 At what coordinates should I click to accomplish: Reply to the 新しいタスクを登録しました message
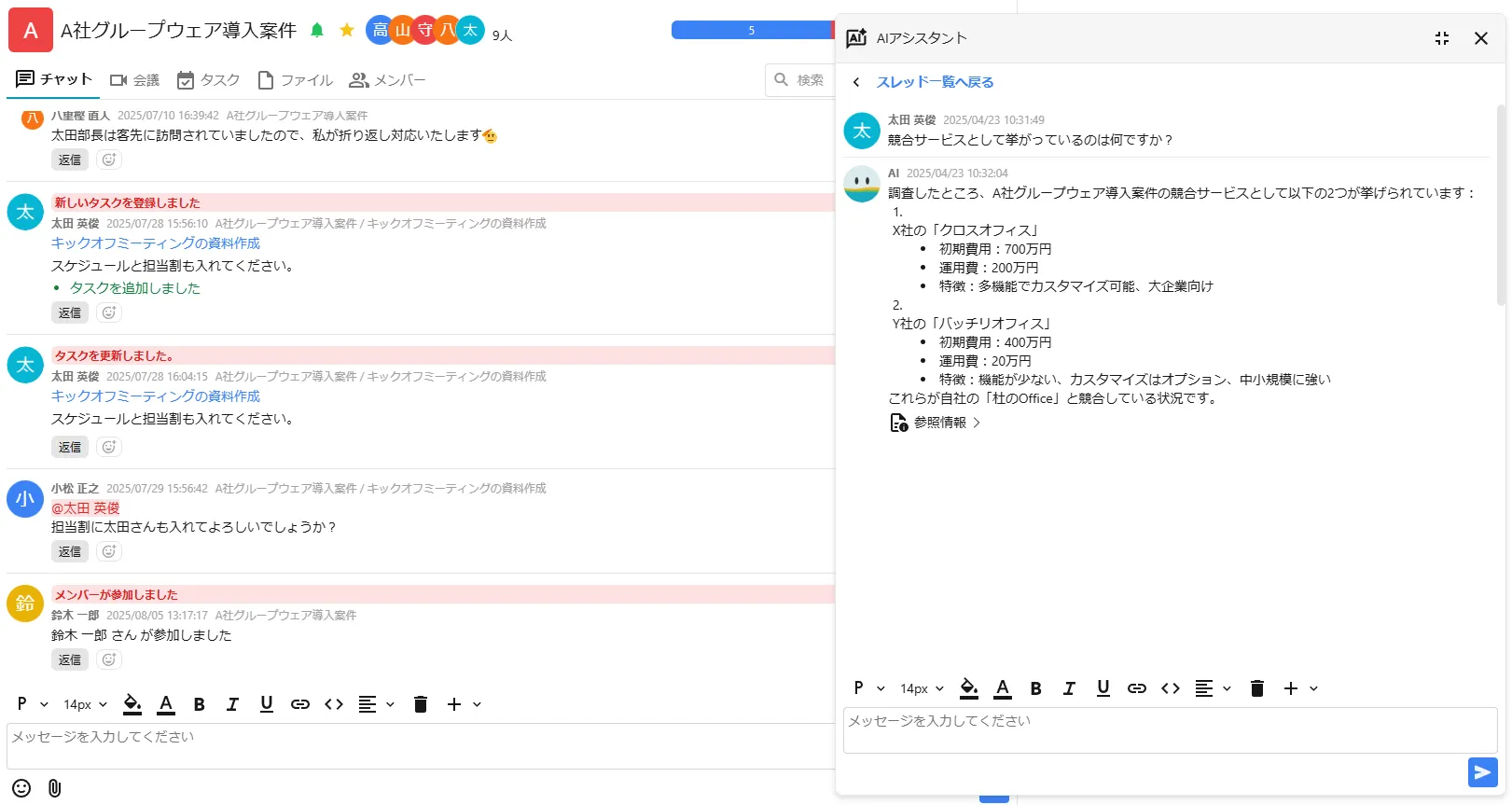pos(70,312)
